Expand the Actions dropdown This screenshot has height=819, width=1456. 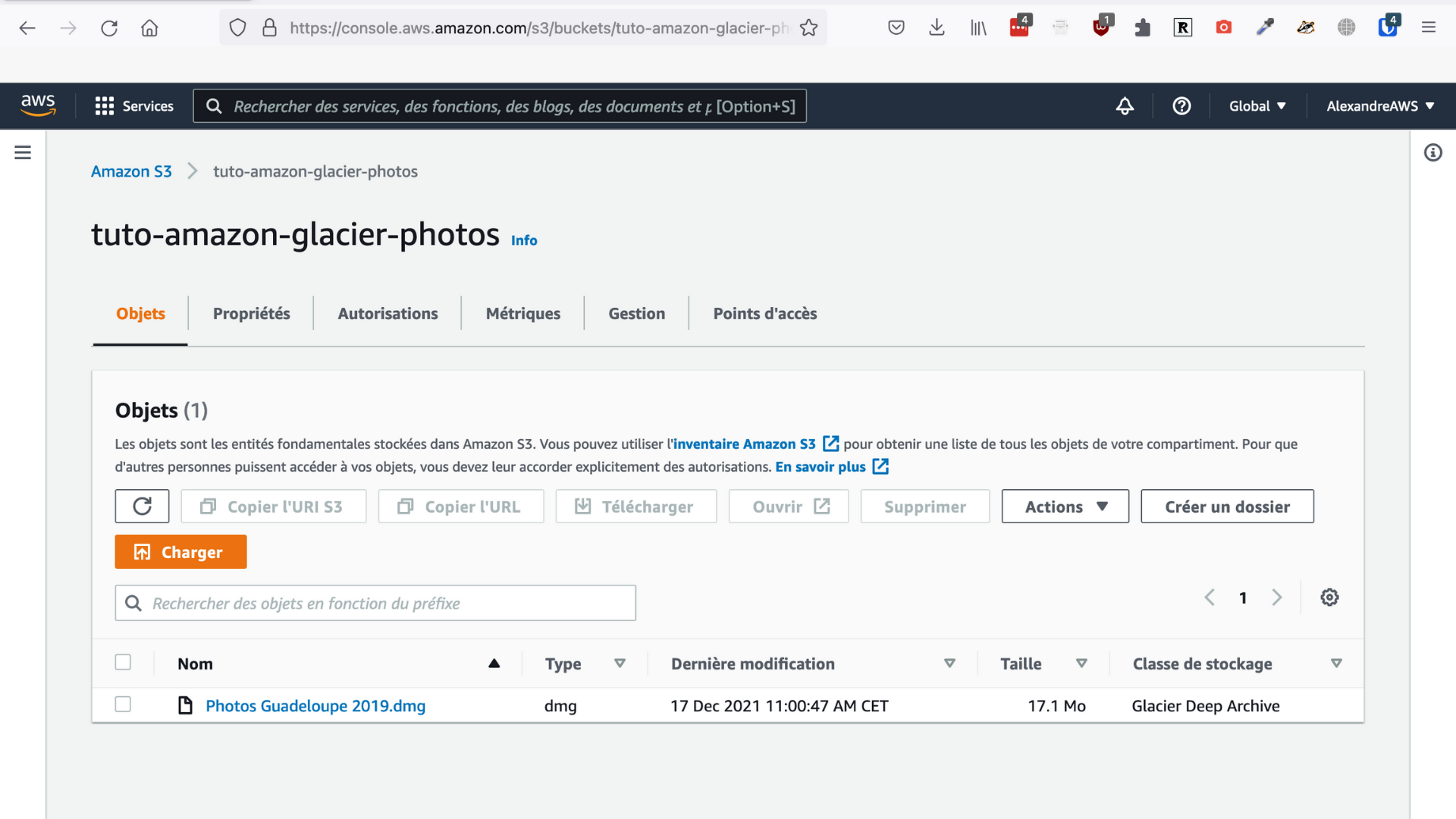click(1065, 507)
